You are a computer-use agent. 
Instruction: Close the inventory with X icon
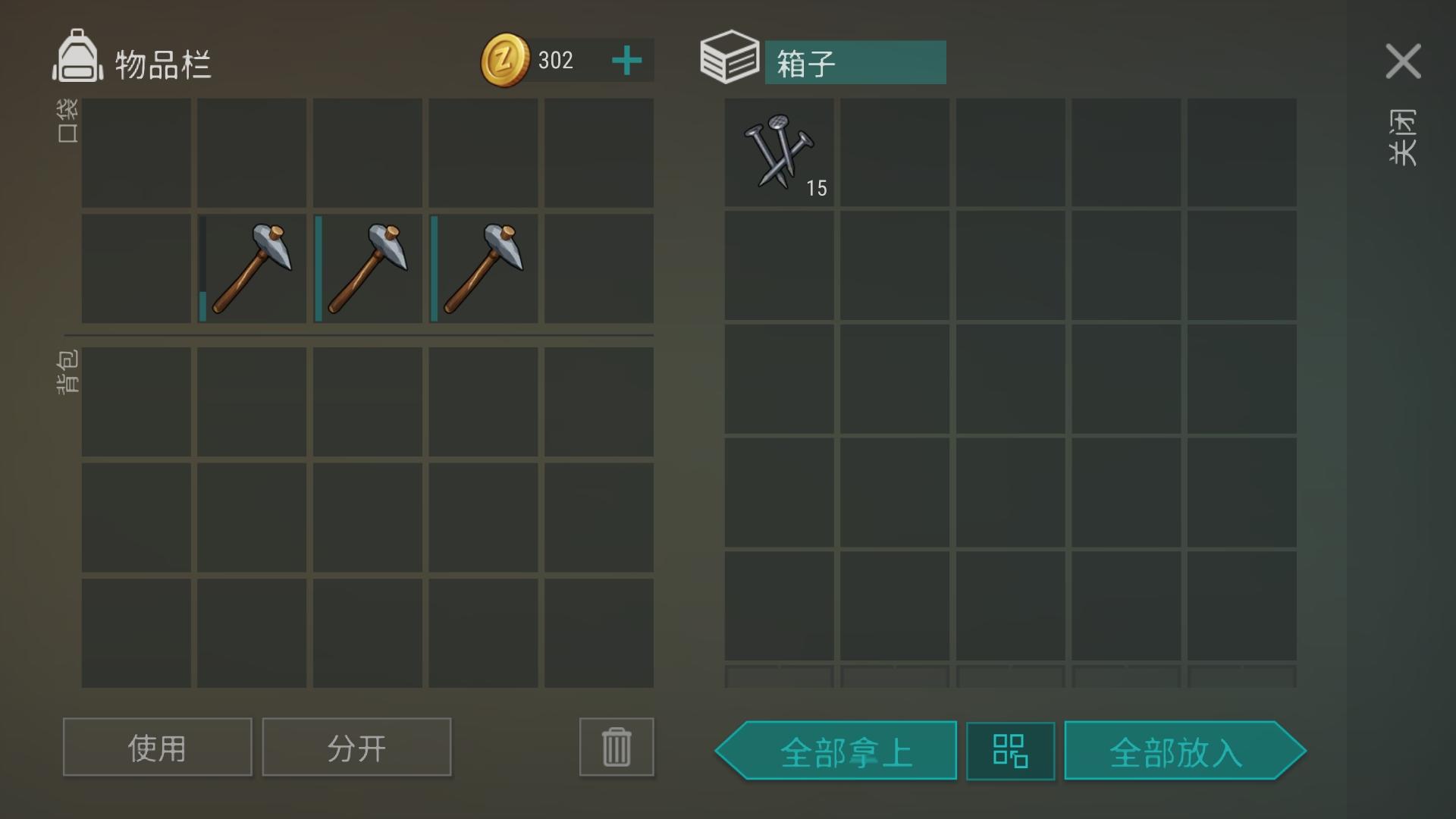coord(1403,61)
